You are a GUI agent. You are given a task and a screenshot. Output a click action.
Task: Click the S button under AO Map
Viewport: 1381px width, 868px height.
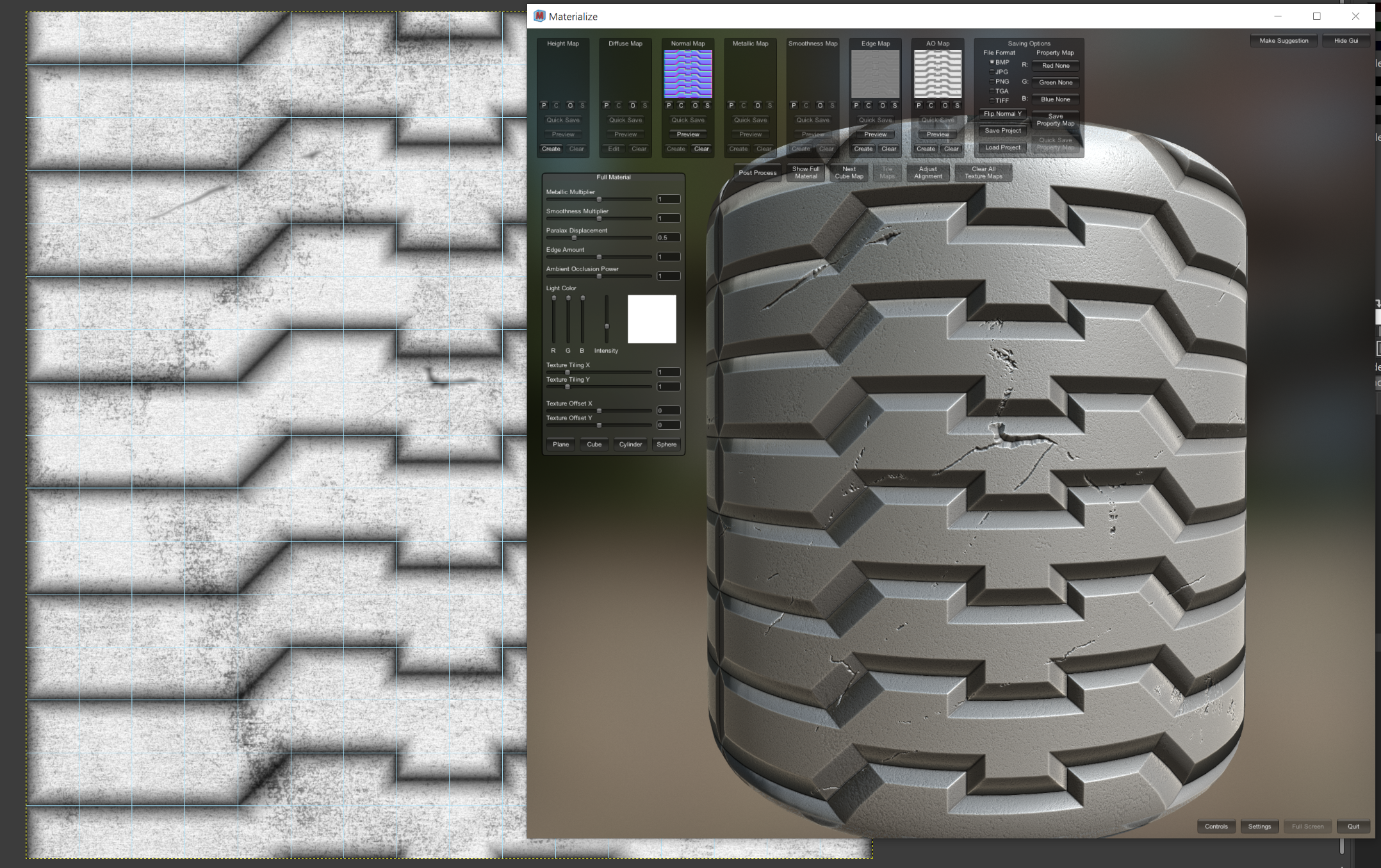tap(957, 106)
